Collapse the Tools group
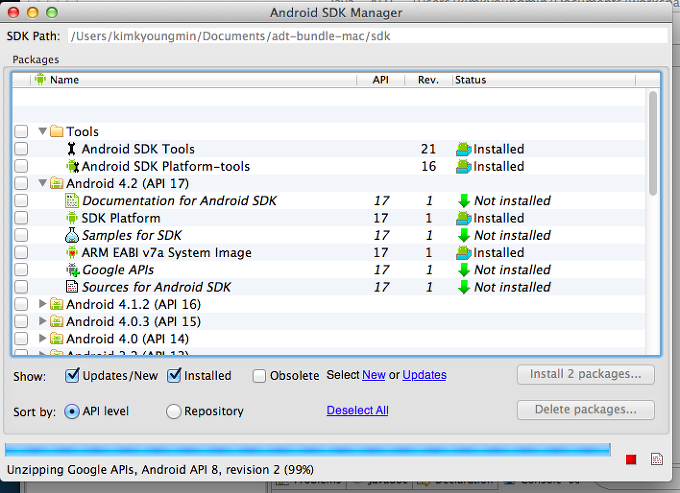The image size is (680, 493). coord(42,131)
